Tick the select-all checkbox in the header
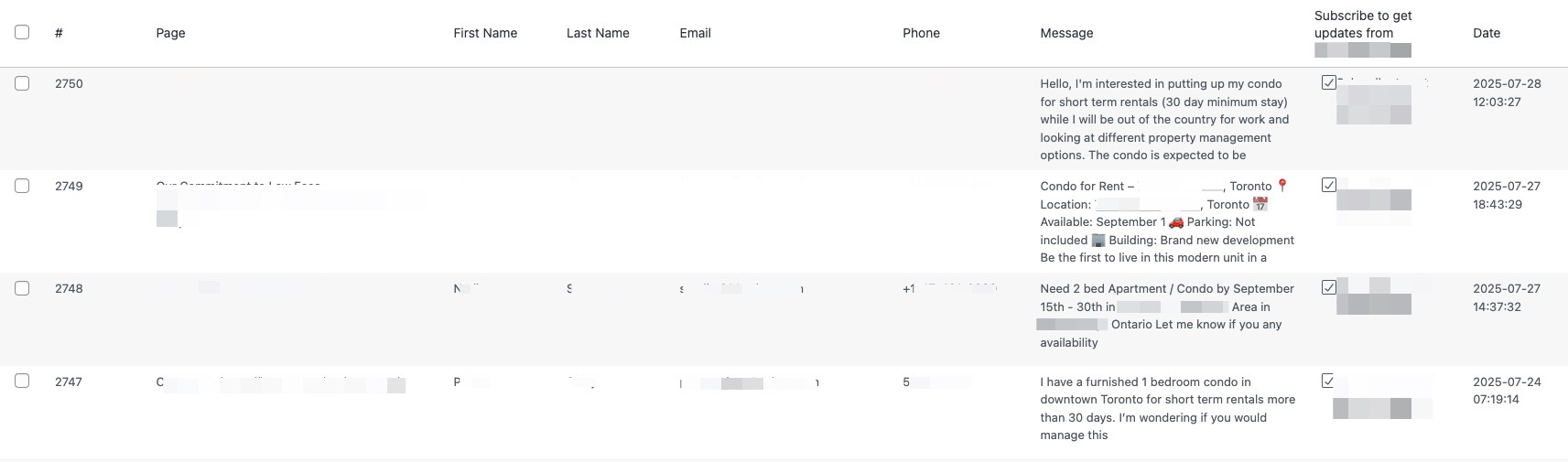This screenshot has height=462, width=1568. tap(22, 32)
